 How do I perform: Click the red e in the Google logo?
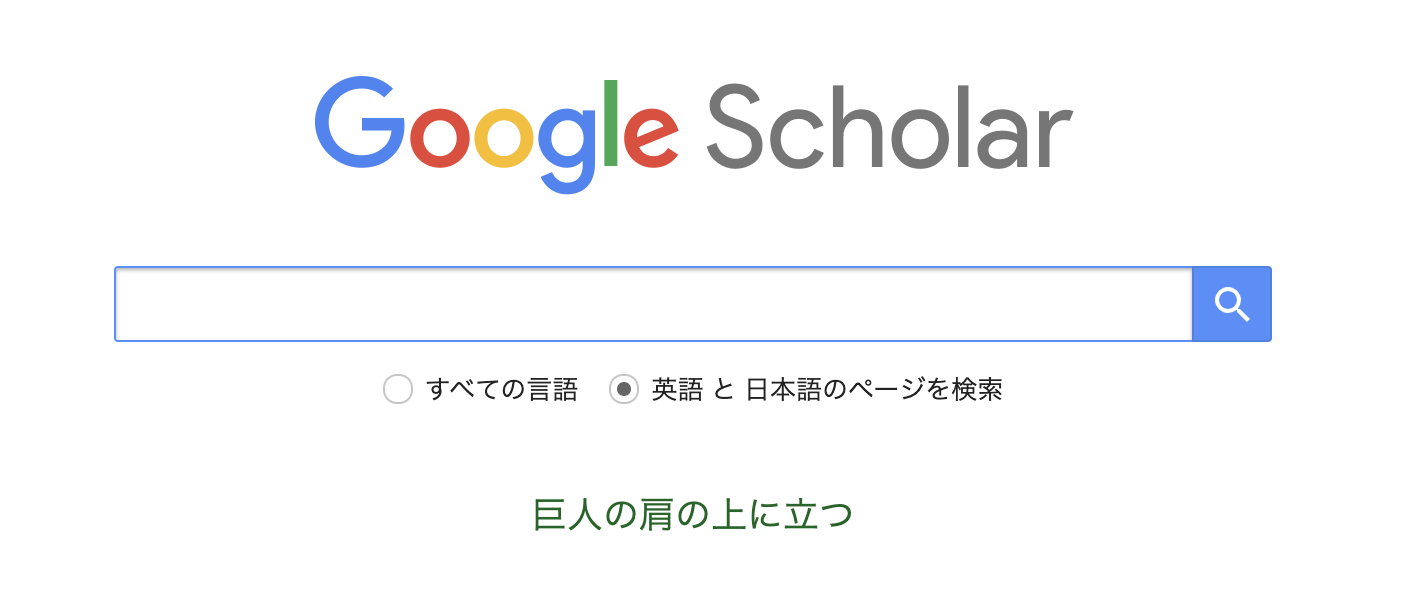point(652,138)
